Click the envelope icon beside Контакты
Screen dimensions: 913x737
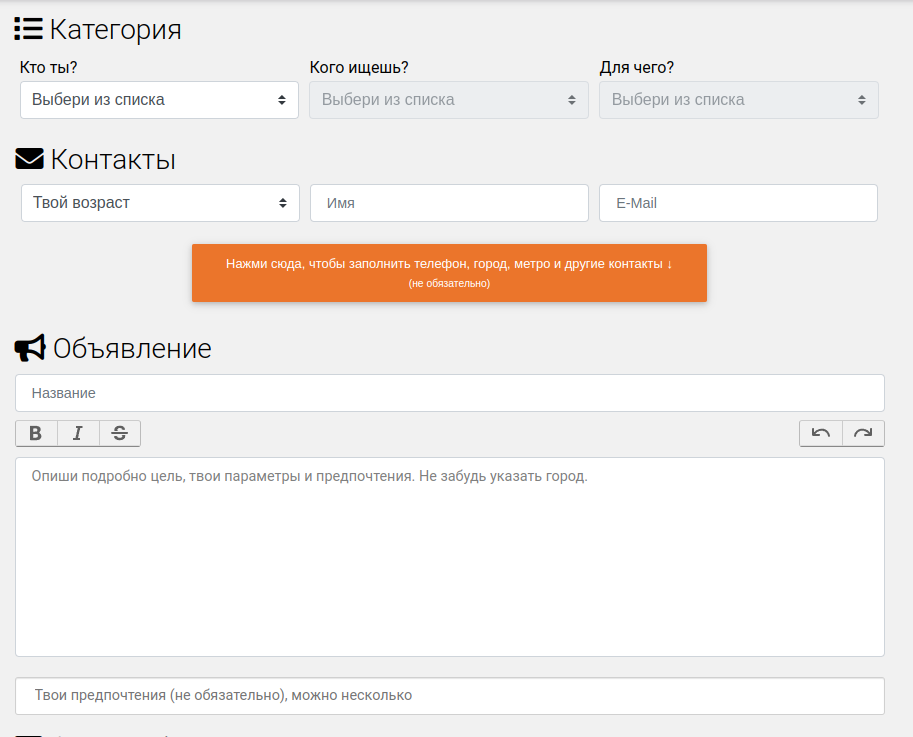click(x=29, y=158)
